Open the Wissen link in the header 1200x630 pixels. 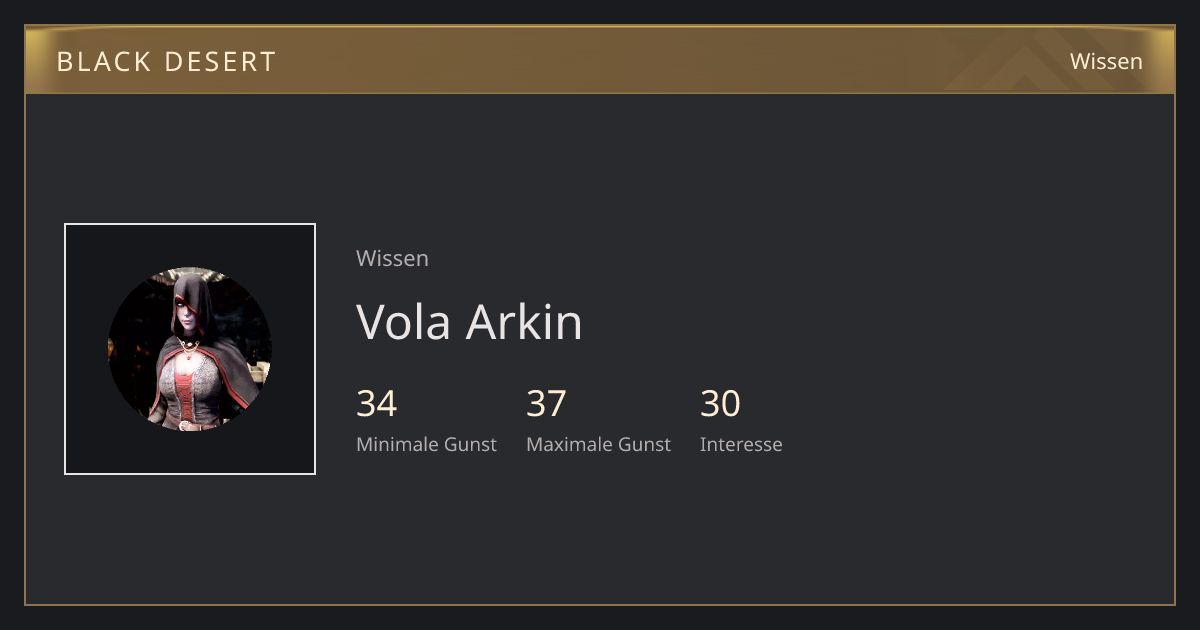click(x=1106, y=61)
